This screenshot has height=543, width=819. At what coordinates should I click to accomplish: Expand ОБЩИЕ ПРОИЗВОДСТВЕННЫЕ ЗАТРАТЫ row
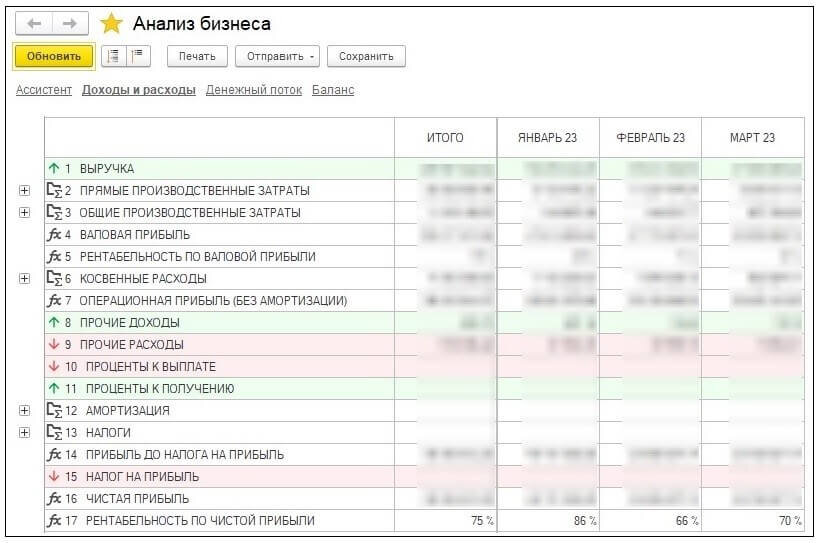pyautogui.click(x=25, y=213)
